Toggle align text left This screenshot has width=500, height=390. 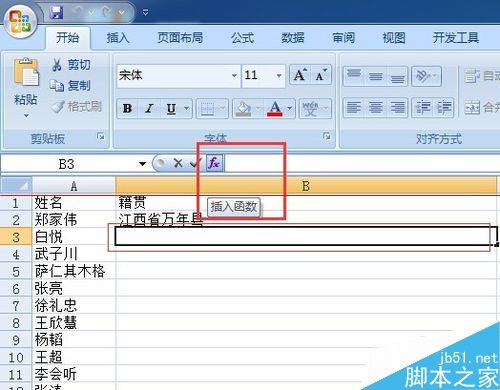(x=354, y=108)
